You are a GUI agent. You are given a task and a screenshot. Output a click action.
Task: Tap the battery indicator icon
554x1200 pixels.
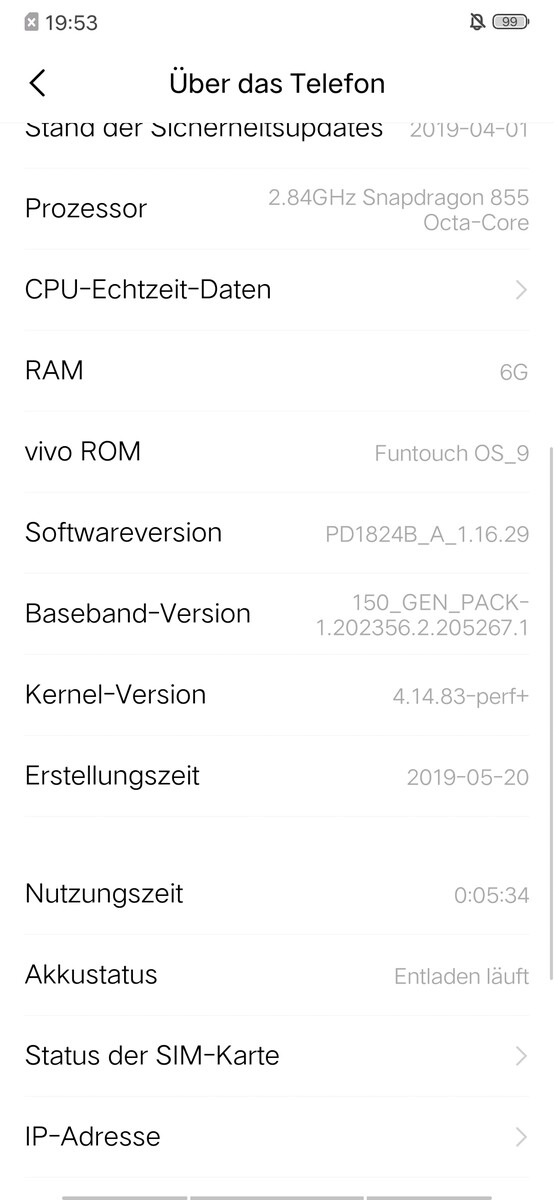tap(511, 22)
